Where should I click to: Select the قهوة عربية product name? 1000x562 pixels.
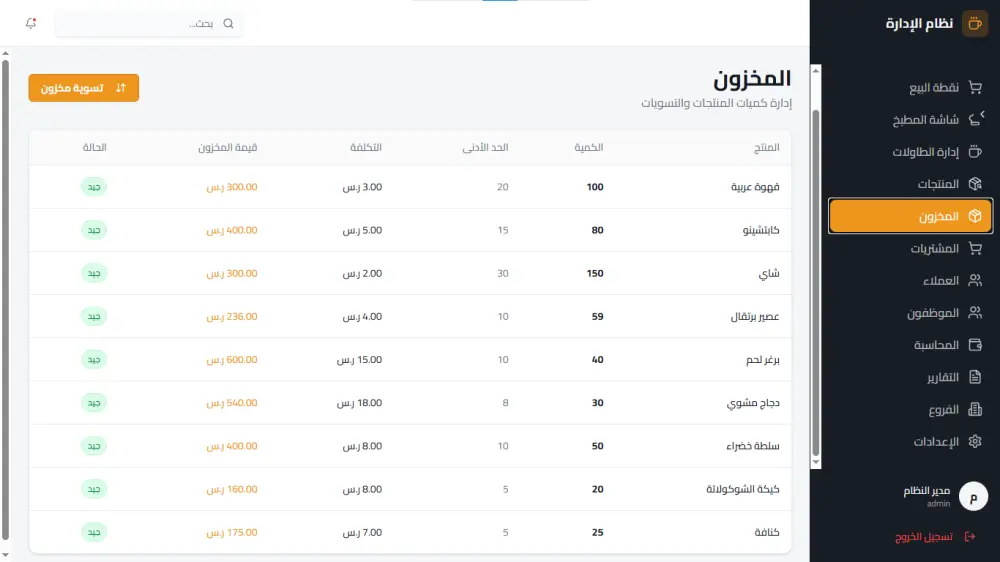point(755,187)
